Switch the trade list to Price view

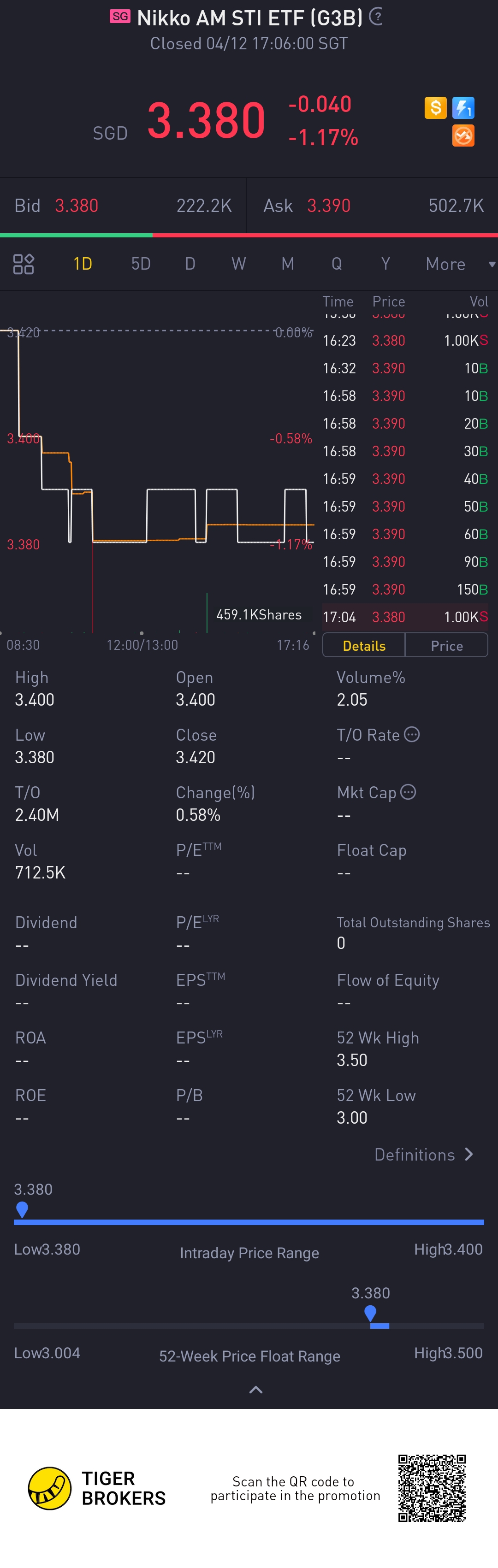(447, 645)
